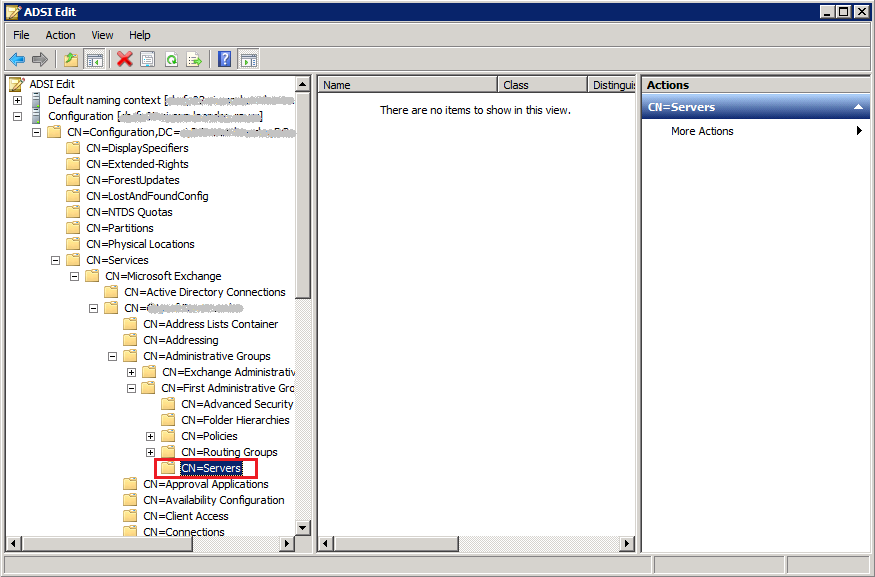The image size is (875, 577).
Task: Select CN=Address Lists Container node
Action: tap(210, 324)
